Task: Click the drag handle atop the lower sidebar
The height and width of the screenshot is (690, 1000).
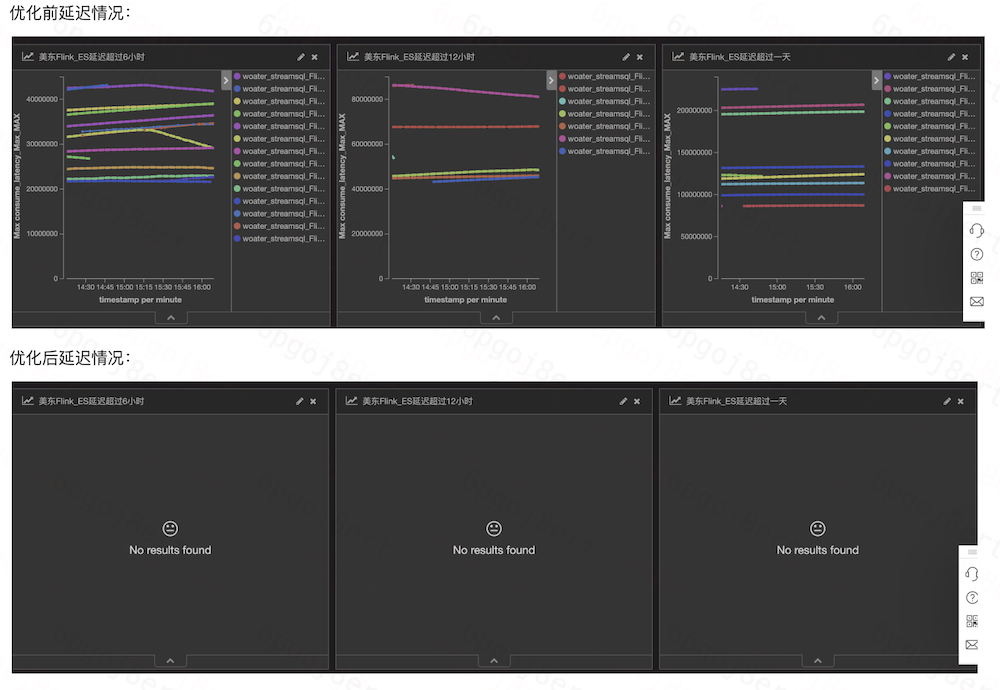Action: pos(972,552)
